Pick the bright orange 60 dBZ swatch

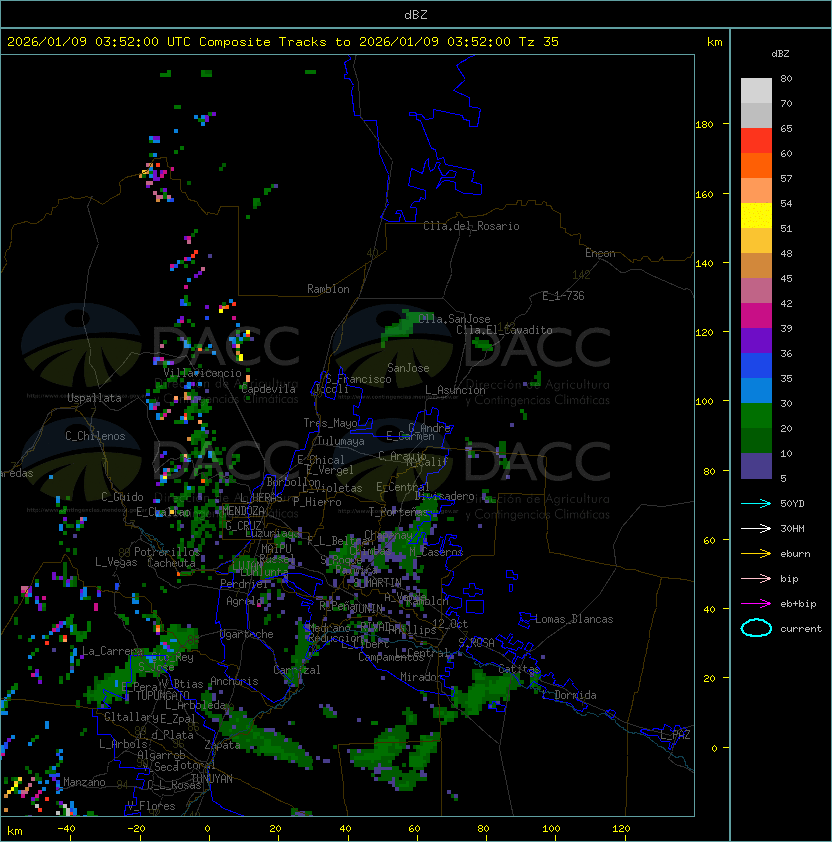click(756, 165)
